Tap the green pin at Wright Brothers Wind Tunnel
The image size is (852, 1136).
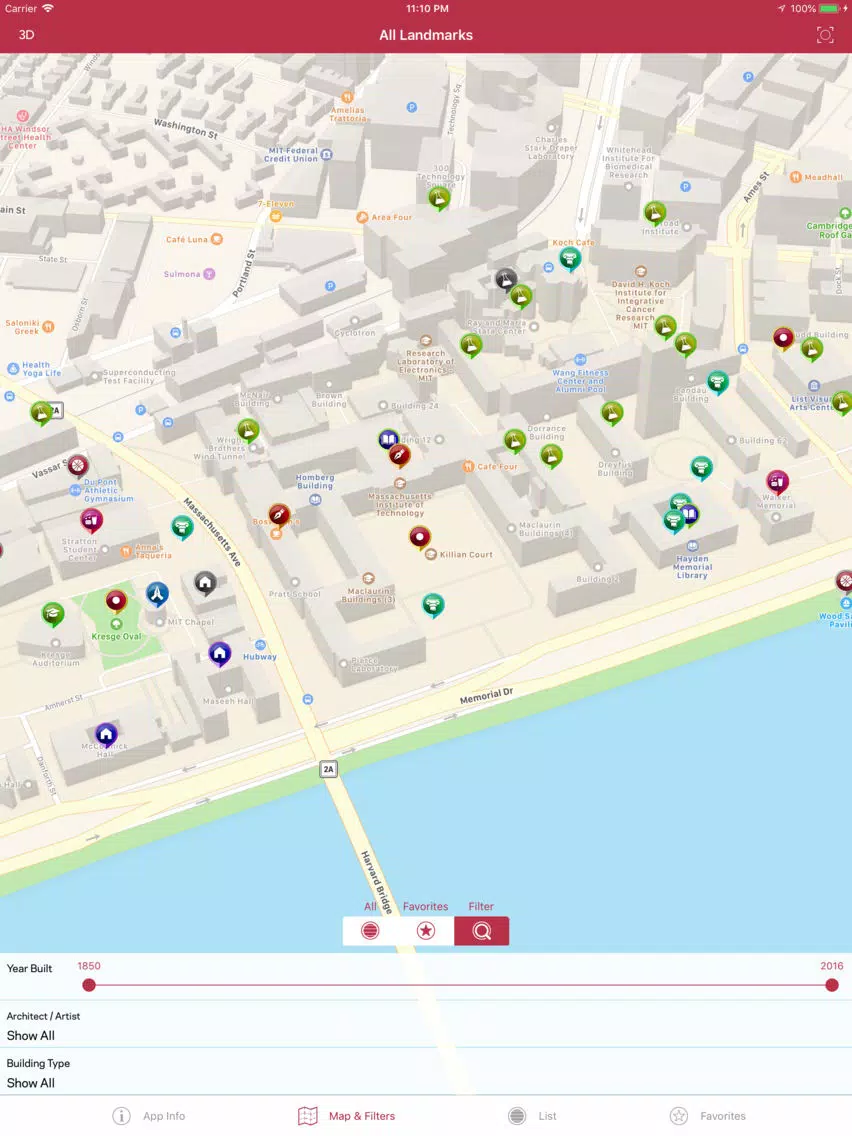(x=248, y=430)
